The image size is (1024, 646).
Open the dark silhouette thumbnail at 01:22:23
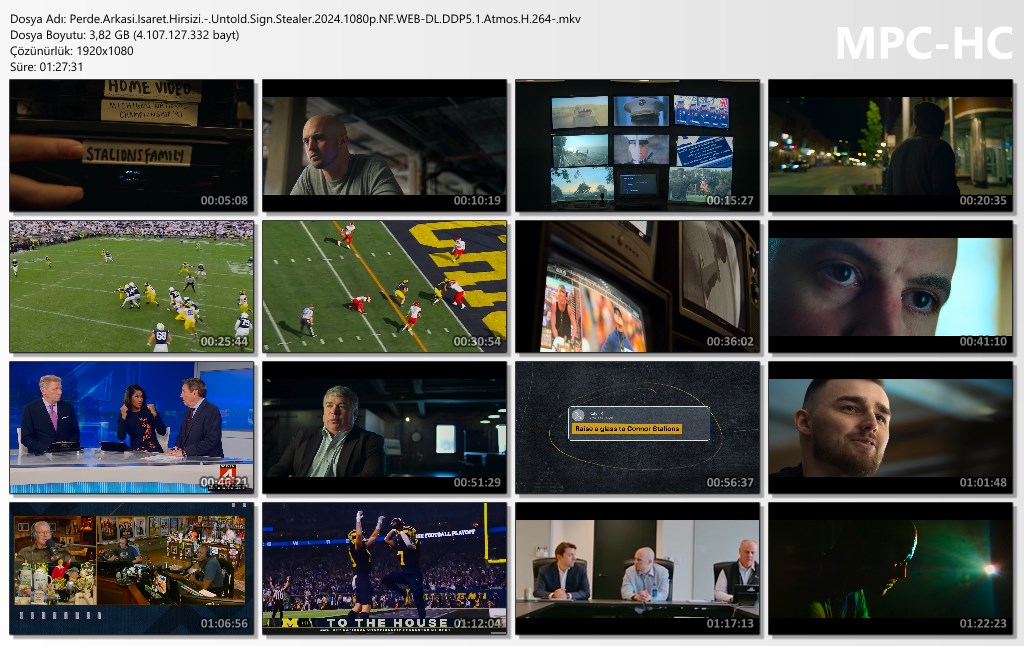pos(890,569)
